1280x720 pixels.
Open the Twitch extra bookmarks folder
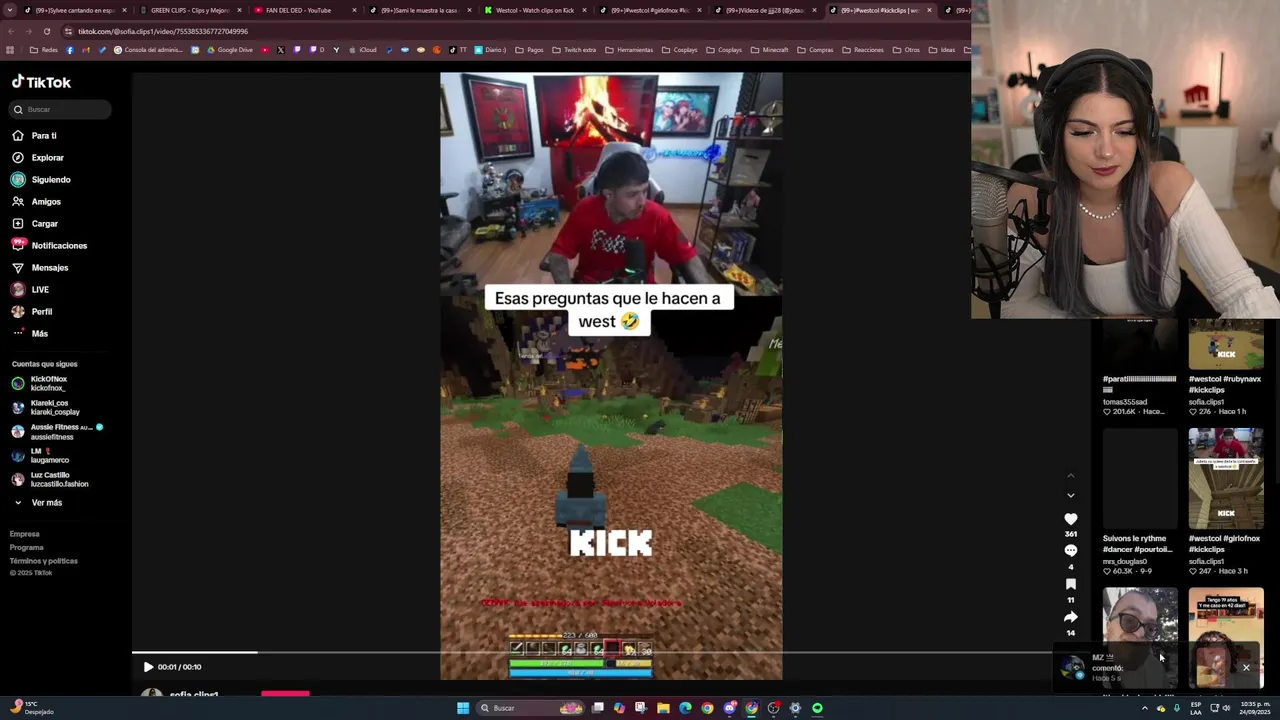point(574,50)
